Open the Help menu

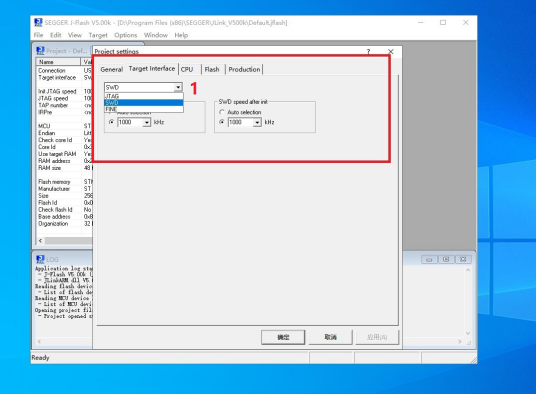click(x=181, y=35)
